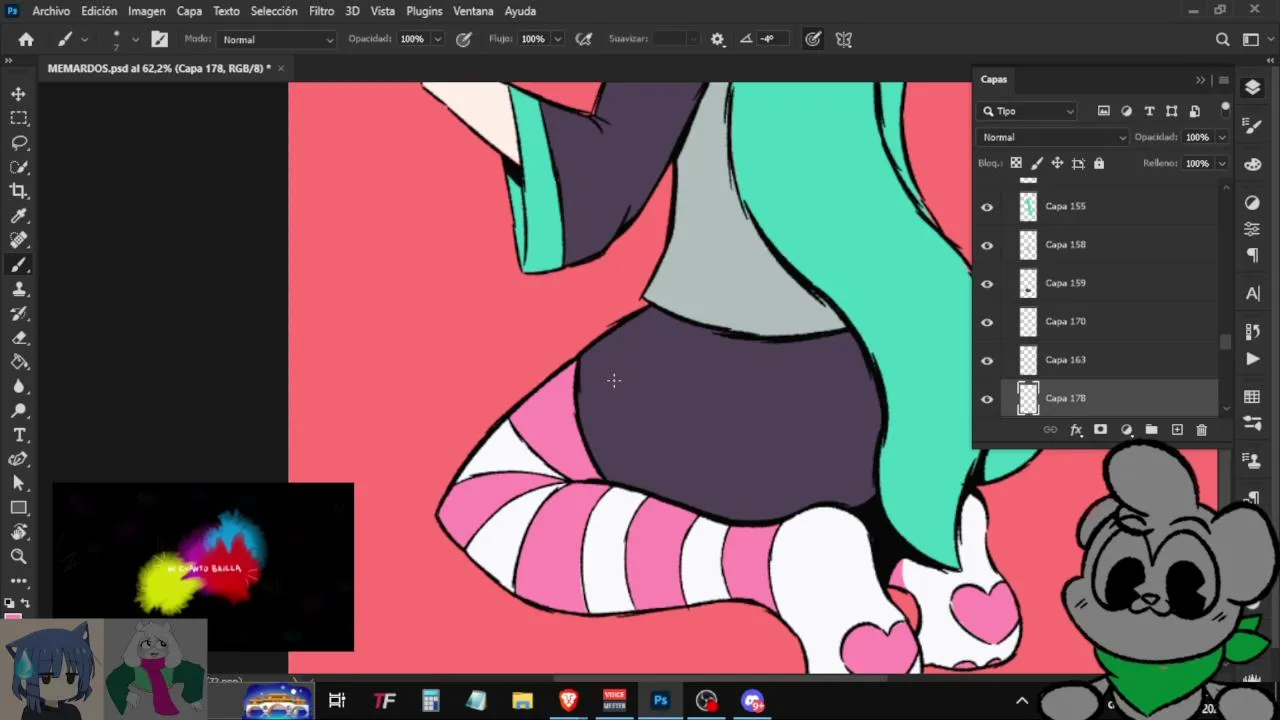Open the brush settings panel button
This screenshot has width=1280, height=720.
click(160, 39)
